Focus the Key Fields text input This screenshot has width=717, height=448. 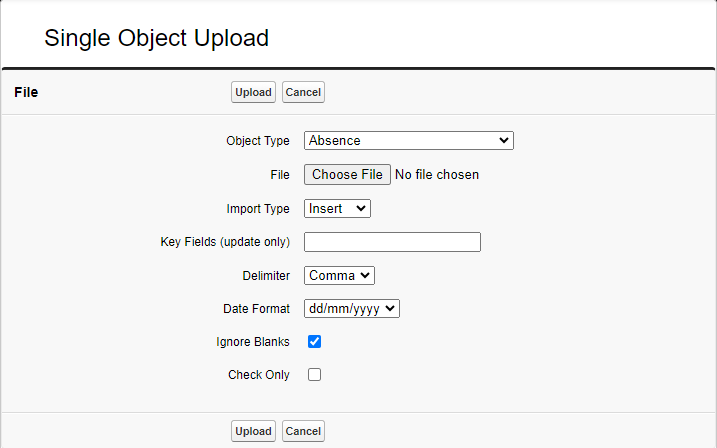[392, 242]
